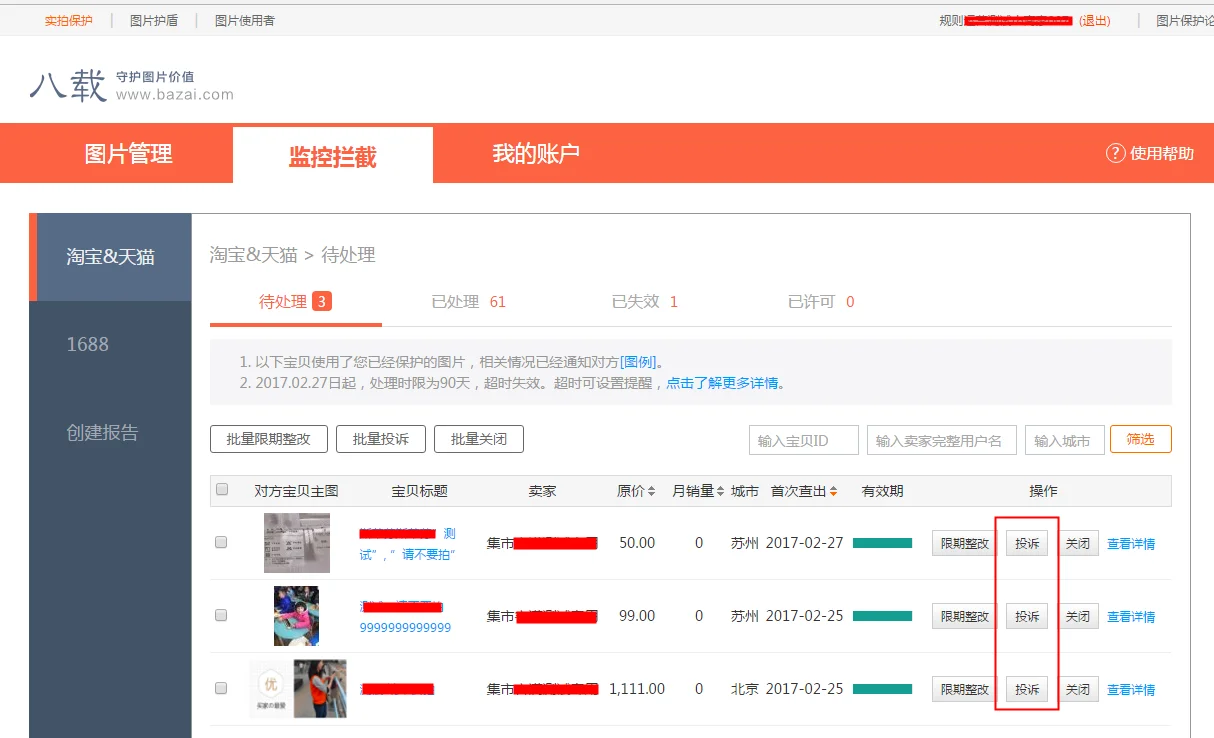Click the 八载 logo
The width and height of the screenshot is (1214, 738).
point(68,85)
